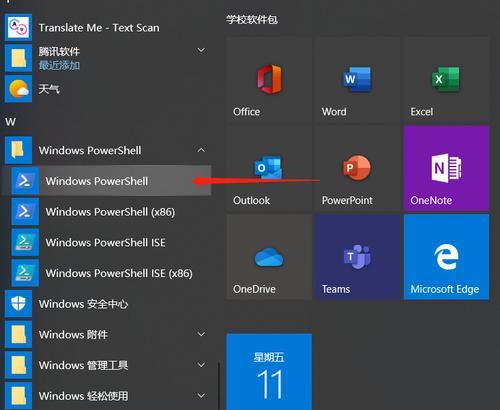500x410 pixels.
Task: Open the Microsoft Edge tile
Action: coord(446,257)
